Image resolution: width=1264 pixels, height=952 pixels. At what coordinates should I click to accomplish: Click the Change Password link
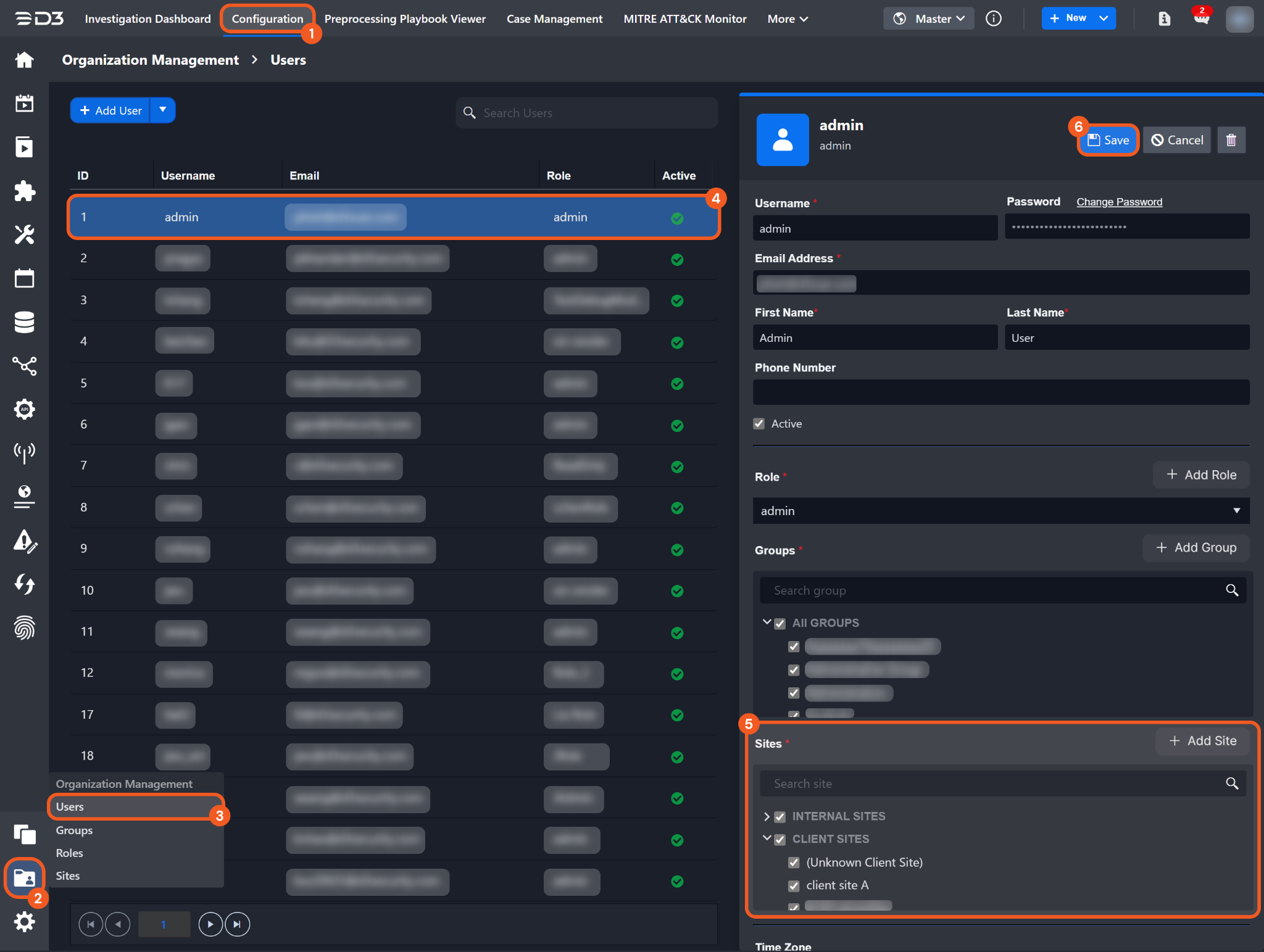coord(1118,202)
